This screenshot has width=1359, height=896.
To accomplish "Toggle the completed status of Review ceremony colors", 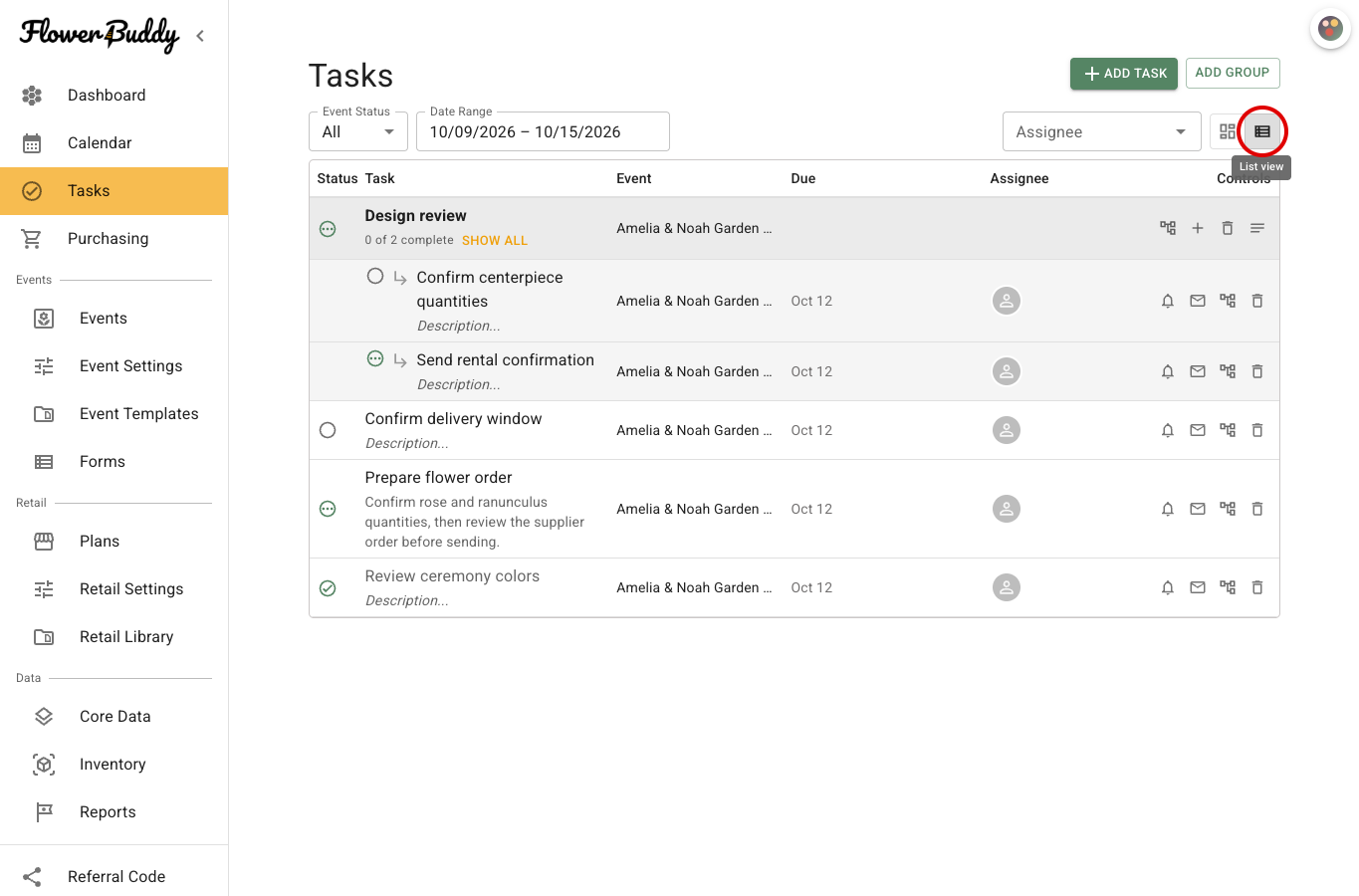I will click(x=328, y=588).
